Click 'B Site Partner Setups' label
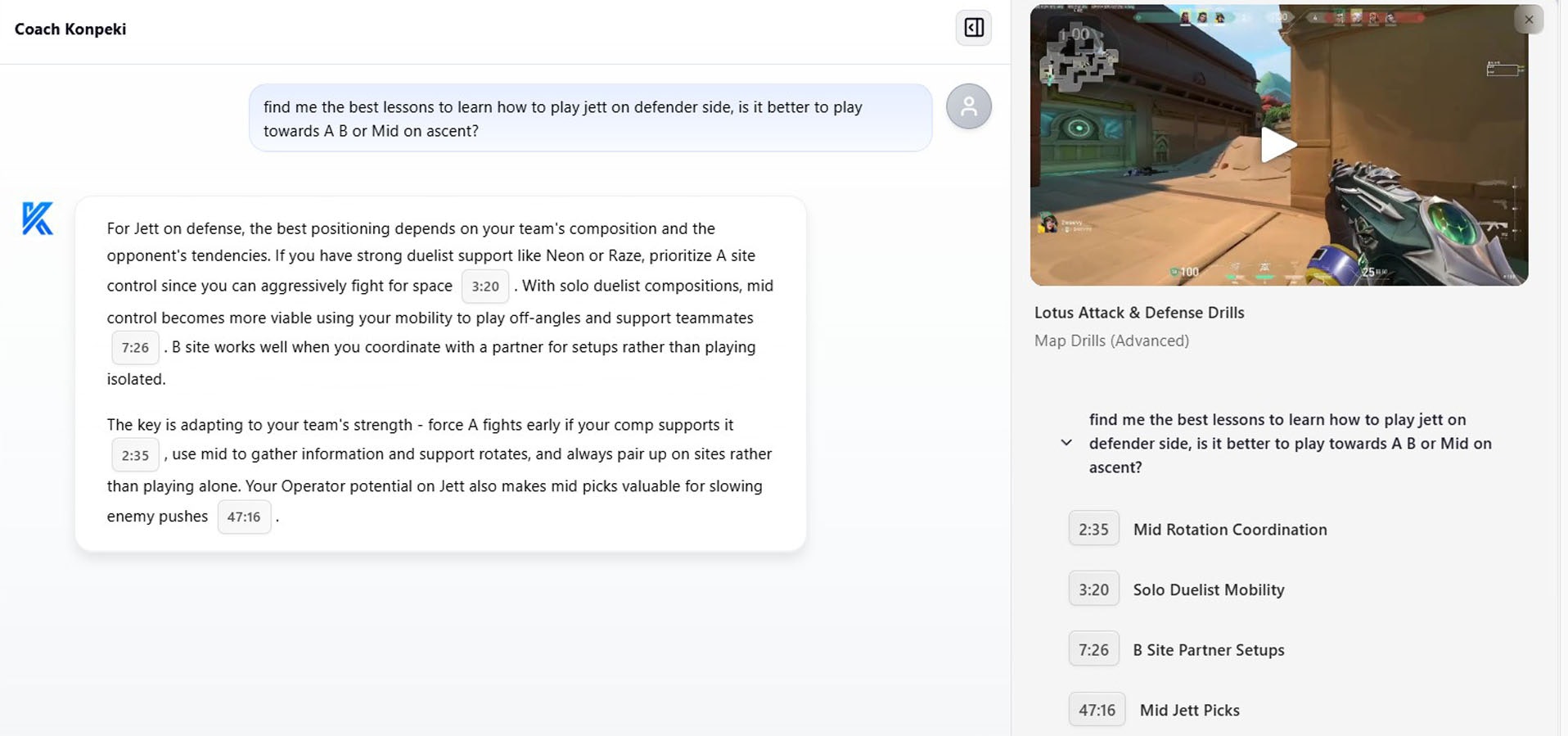The width and height of the screenshot is (1568, 736). click(x=1209, y=650)
